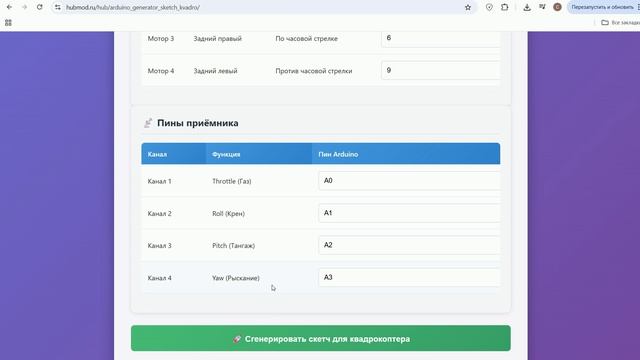Click the 'Мотор 4' cell
The width and height of the screenshot is (640, 360).
pyautogui.click(x=161, y=71)
